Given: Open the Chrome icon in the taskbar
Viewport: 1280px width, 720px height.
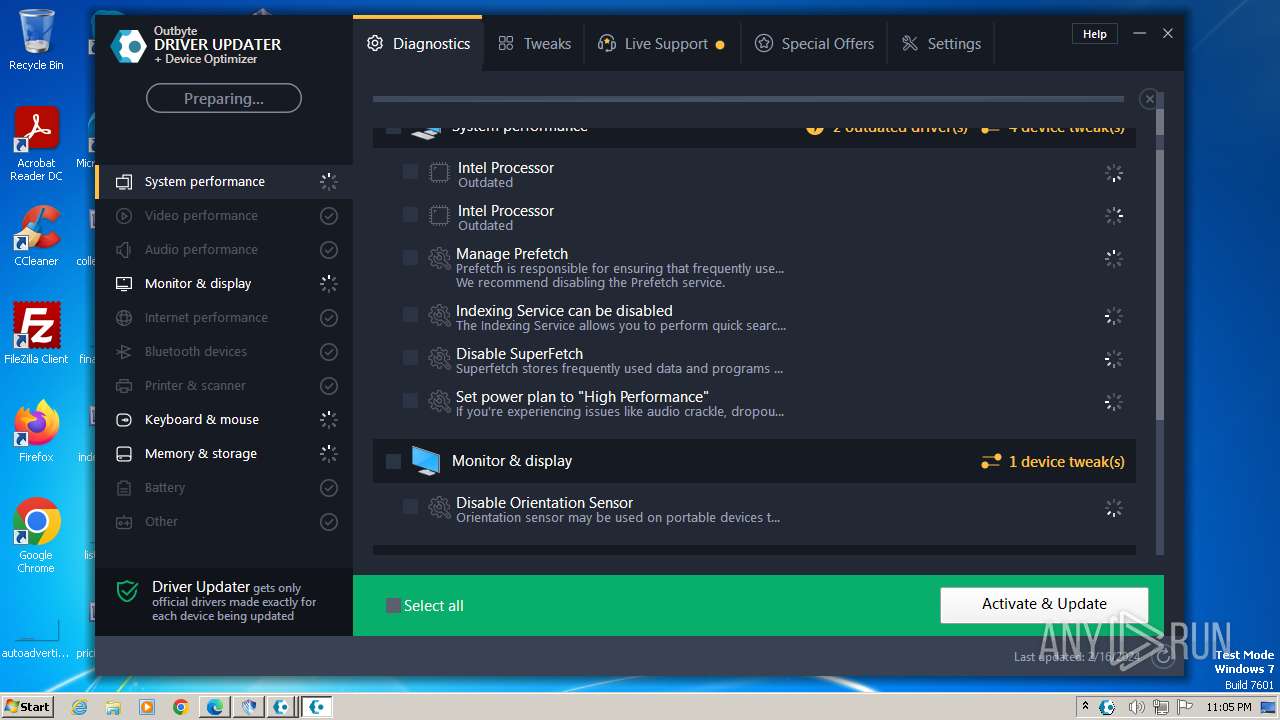Looking at the screenshot, I should coord(181,707).
